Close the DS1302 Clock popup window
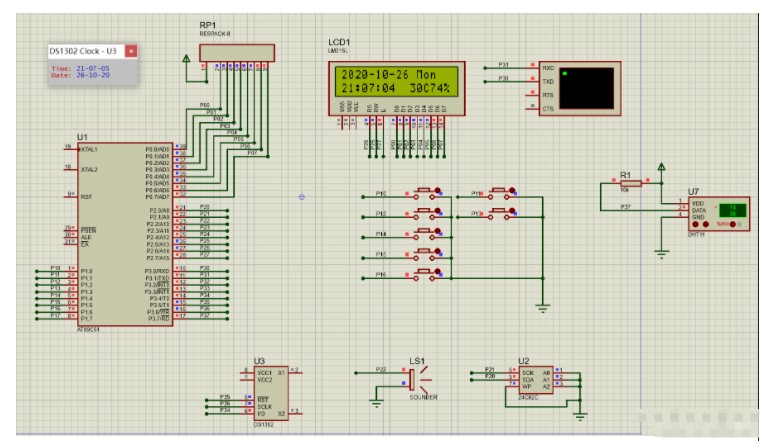 pyautogui.click(x=131, y=51)
